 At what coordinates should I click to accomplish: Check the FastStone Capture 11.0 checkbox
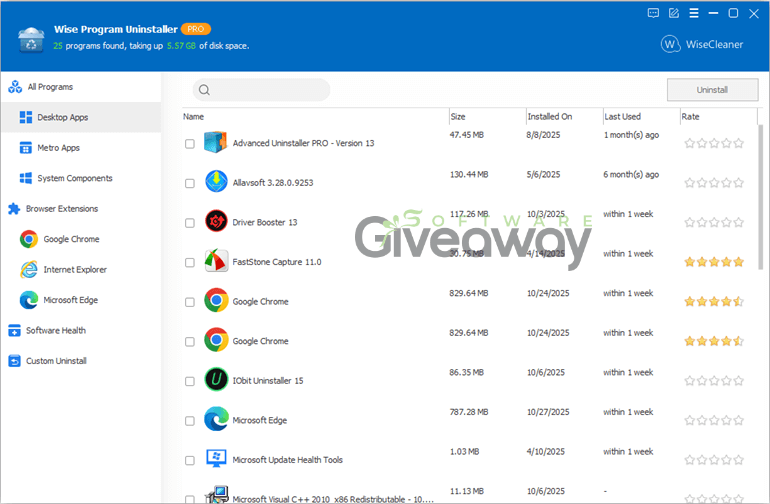pos(190,263)
